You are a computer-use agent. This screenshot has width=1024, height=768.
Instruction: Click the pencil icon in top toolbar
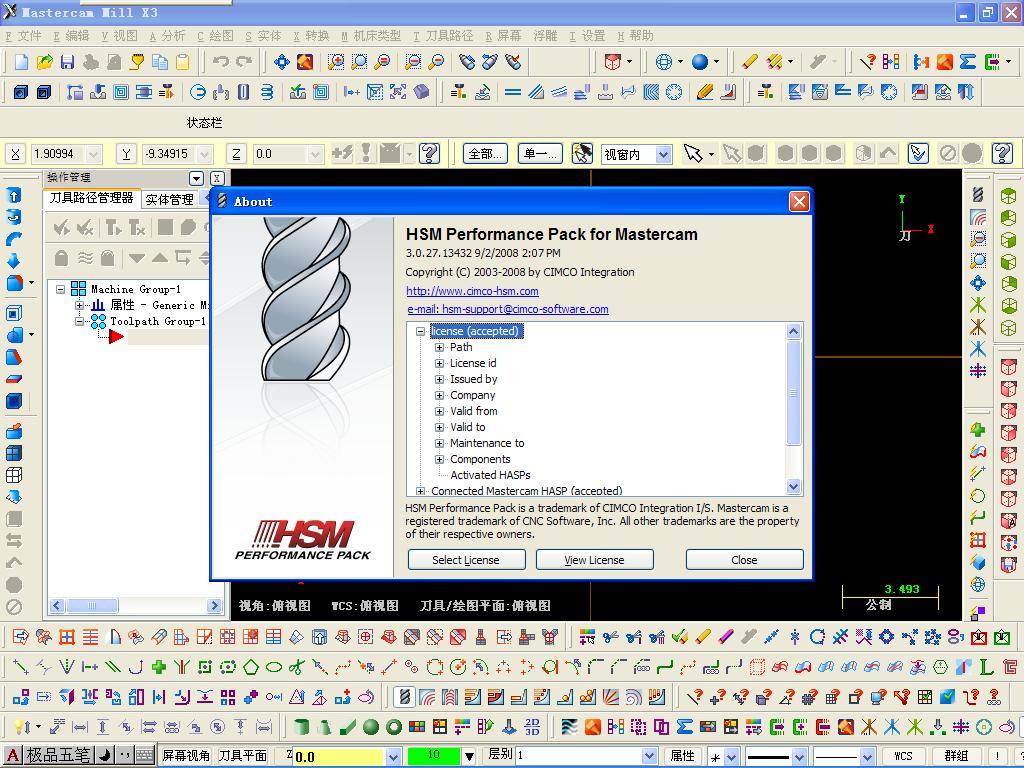(x=749, y=62)
